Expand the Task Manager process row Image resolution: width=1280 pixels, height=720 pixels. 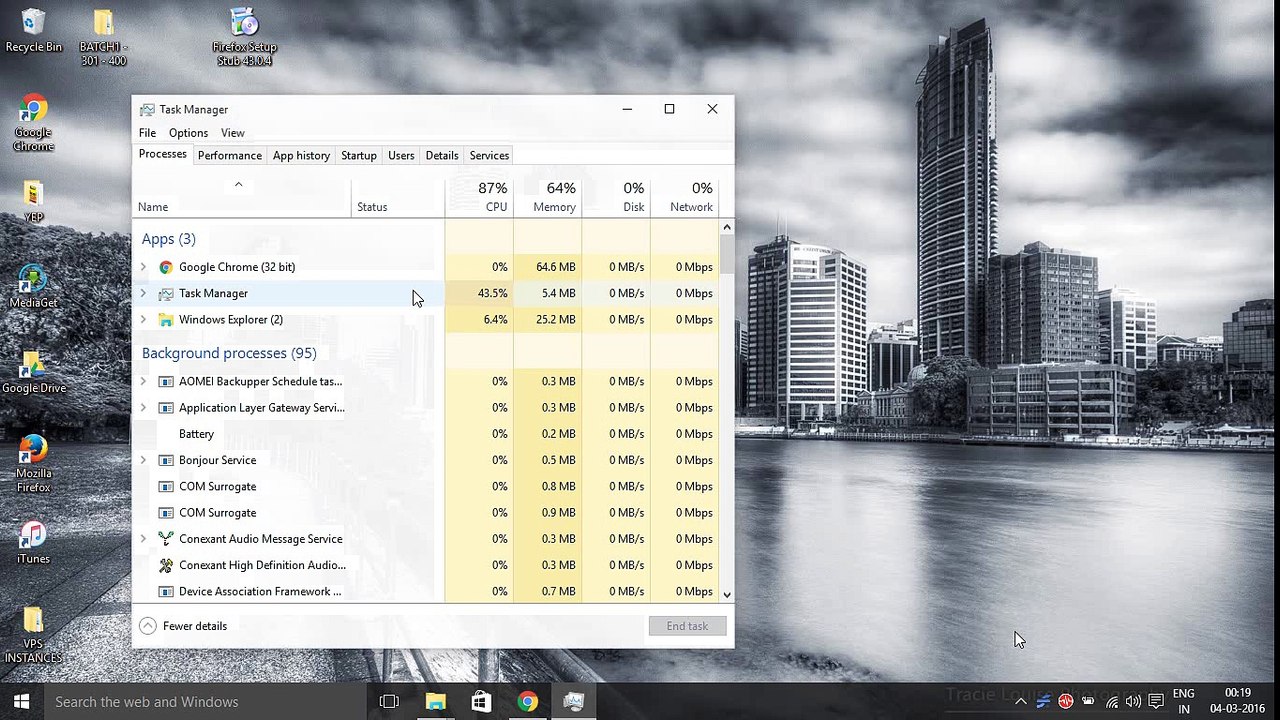point(143,293)
